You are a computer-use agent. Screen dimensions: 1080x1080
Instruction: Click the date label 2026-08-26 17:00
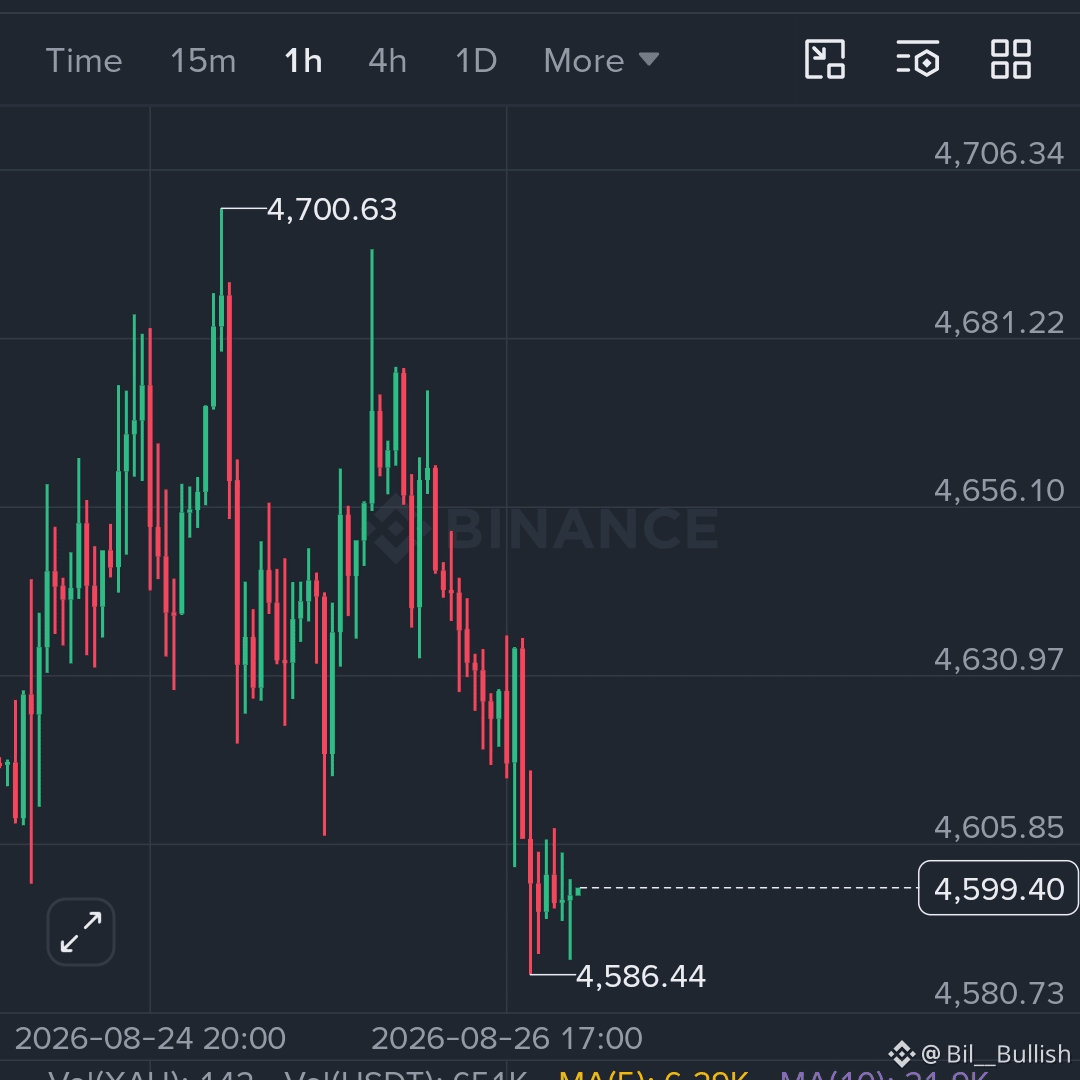click(507, 1038)
